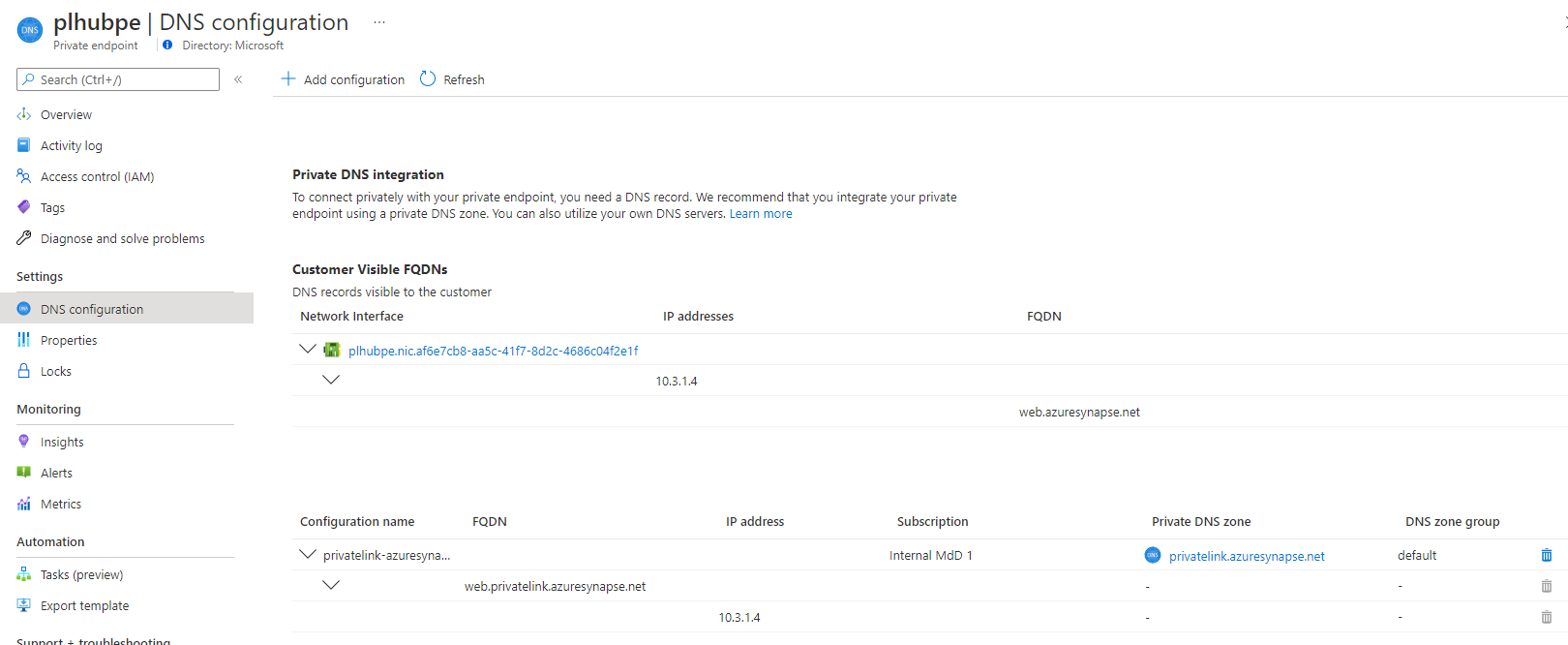Click the Activity log icon
Viewport: 1568px width, 645px height.
pos(24,145)
